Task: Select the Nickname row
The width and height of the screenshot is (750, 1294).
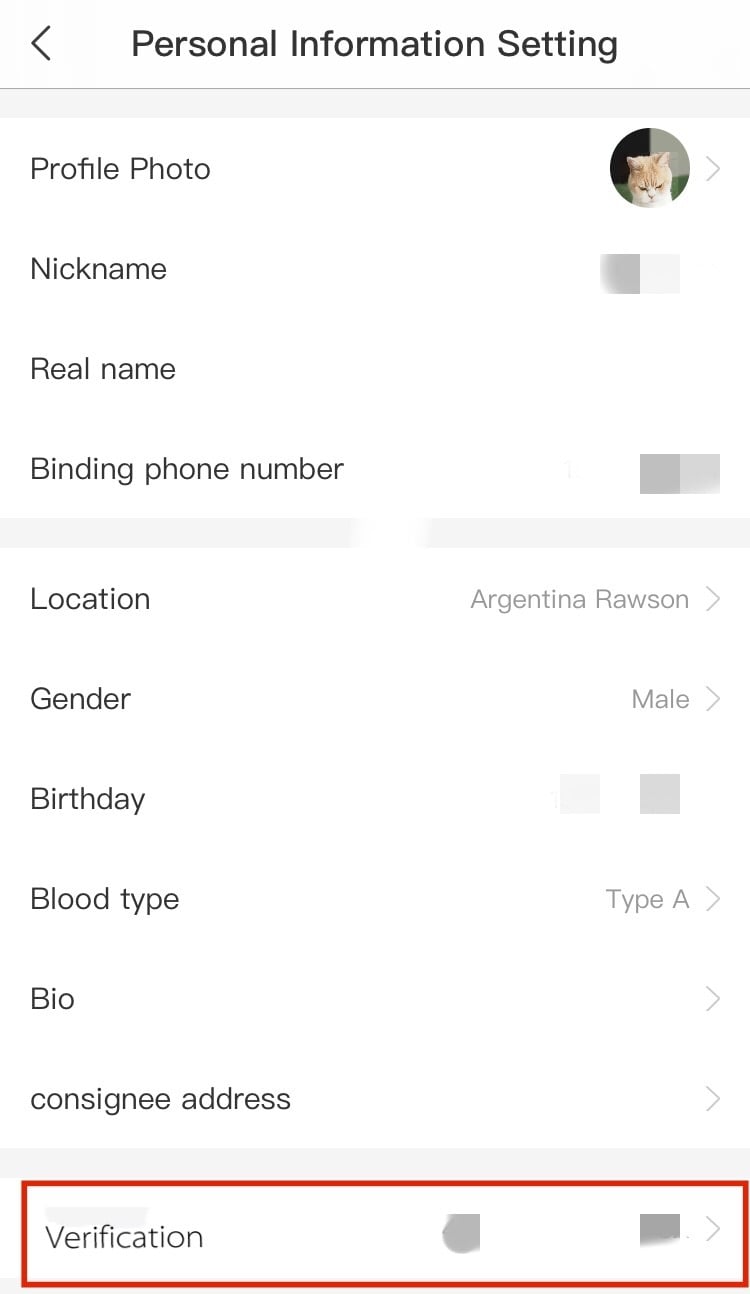Action: click(98, 269)
